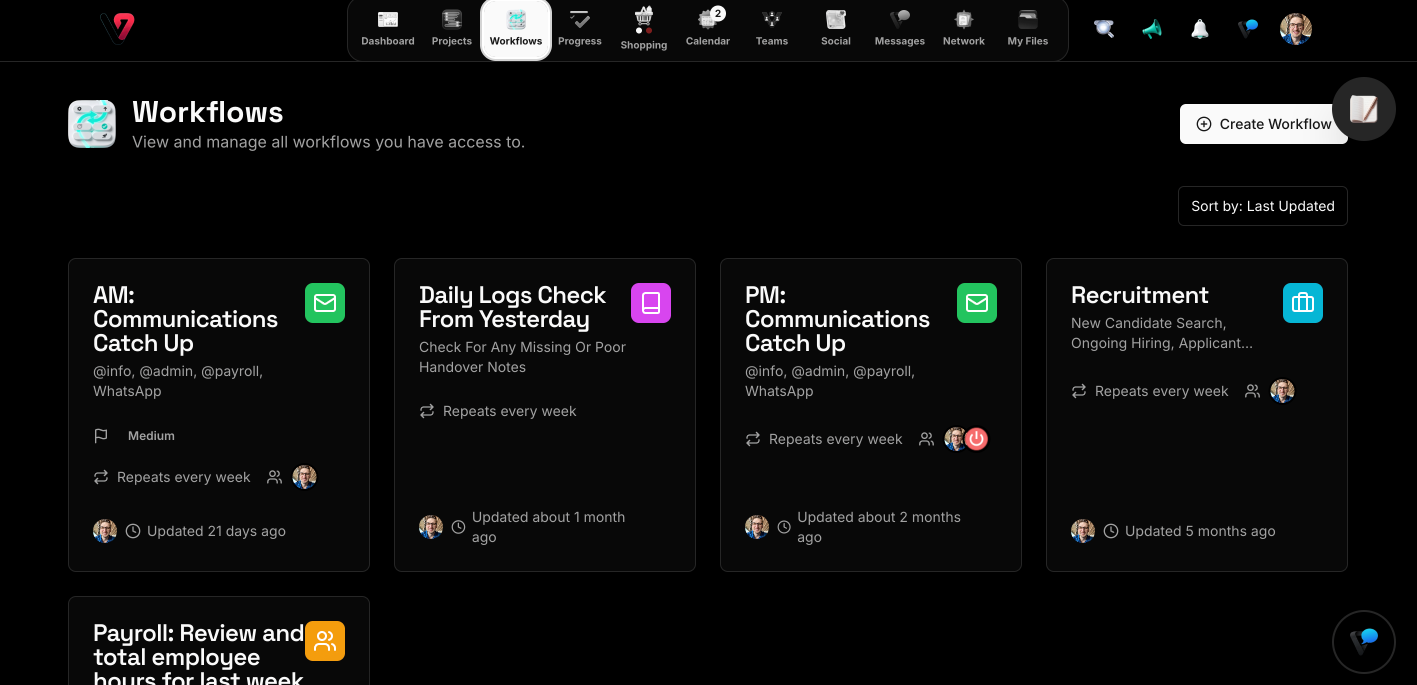Click the purple book icon on Daily Logs
The height and width of the screenshot is (685, 1417).
click(651, 303)
